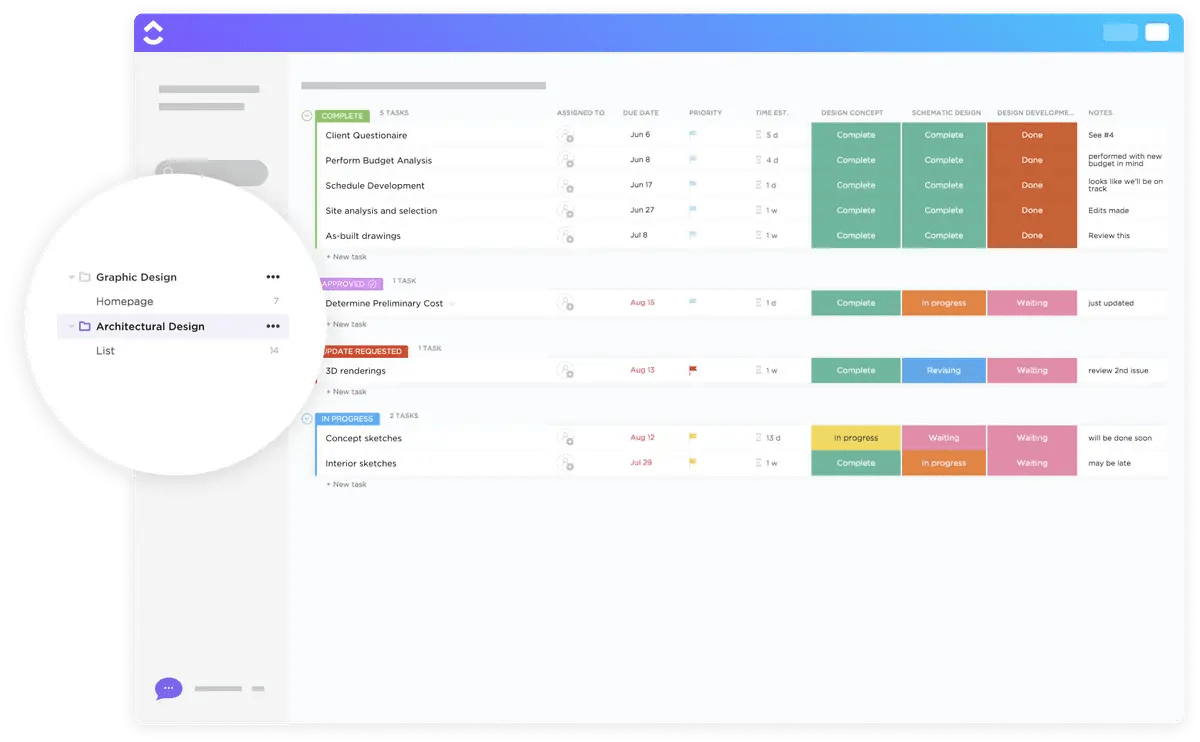Click yellow priority flag for Concept sketches
Image resolution: width=1200 pixels, height=742 pixels.
[693, 437]
